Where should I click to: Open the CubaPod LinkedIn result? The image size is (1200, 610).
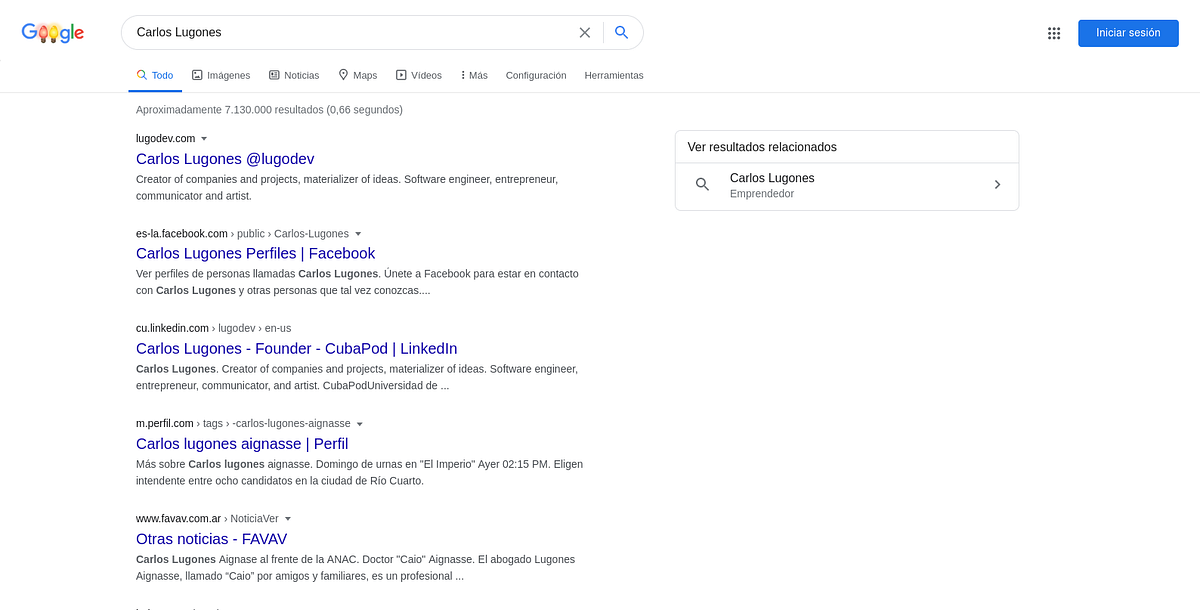[297, 348]
